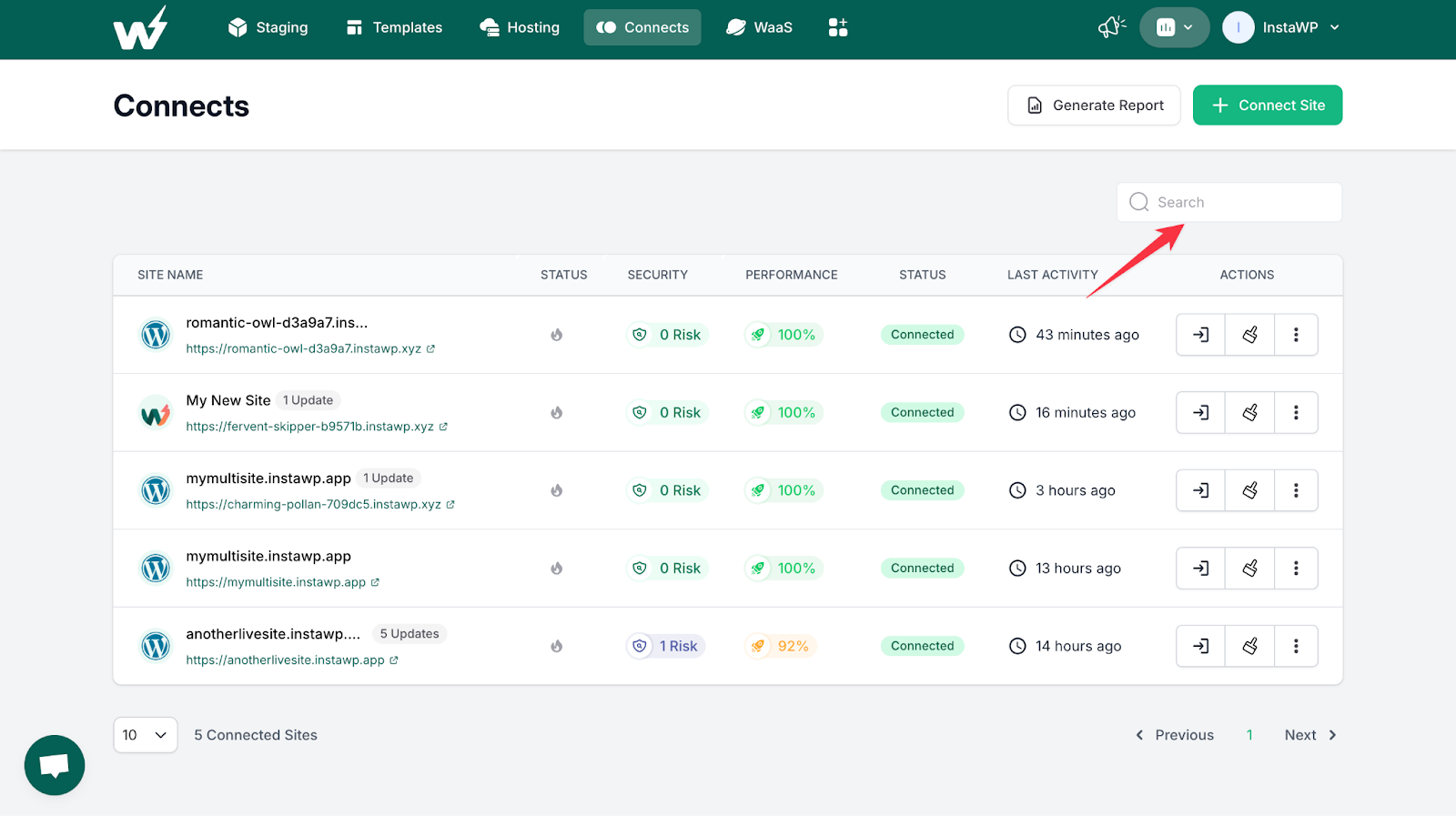The height and width of the screenshot is (816, 1456).
Task: Click the romantic-owl-d3a9a7.ins... site name
Action: 277,323
